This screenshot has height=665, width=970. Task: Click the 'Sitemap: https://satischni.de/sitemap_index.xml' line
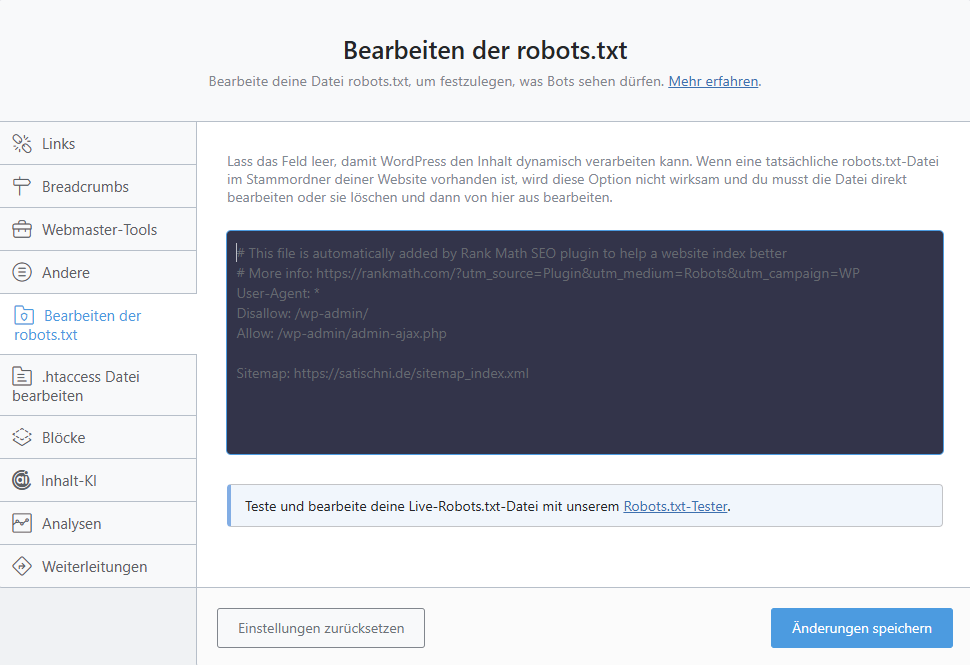tap(382, 373)
